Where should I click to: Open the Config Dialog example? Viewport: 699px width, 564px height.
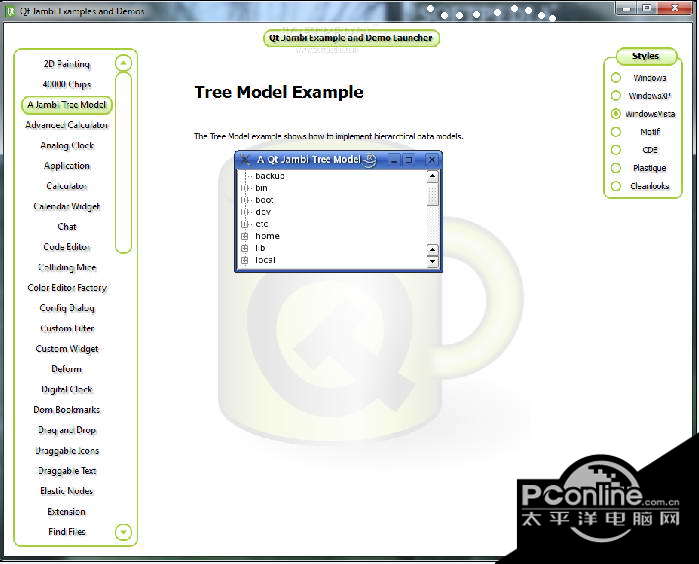coord(67,308)
